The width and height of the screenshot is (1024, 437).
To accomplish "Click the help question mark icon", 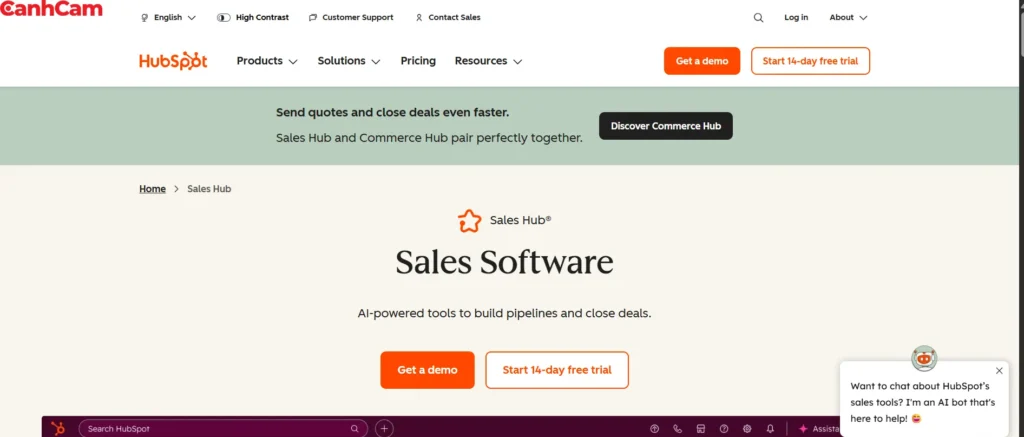I will coord(724,429).
